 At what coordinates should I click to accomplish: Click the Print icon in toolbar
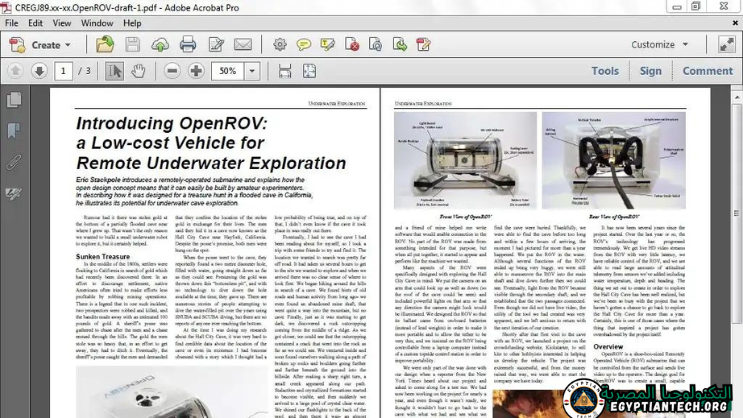click(187, 45)
